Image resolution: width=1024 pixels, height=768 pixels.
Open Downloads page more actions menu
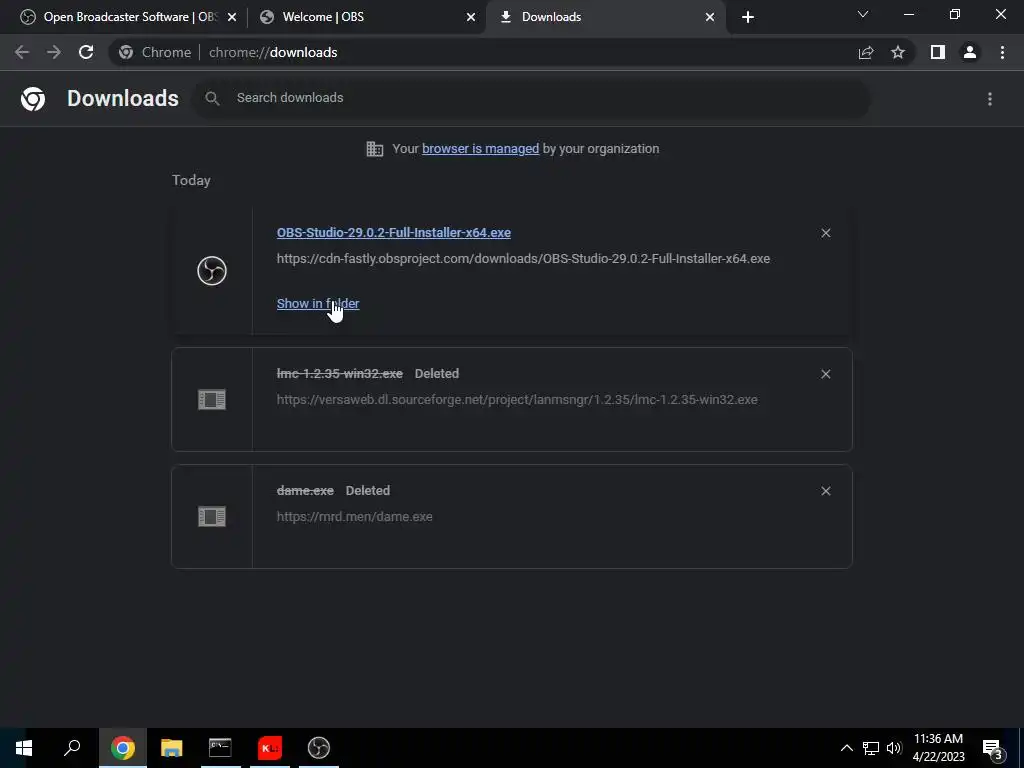(x=990, y=99)
